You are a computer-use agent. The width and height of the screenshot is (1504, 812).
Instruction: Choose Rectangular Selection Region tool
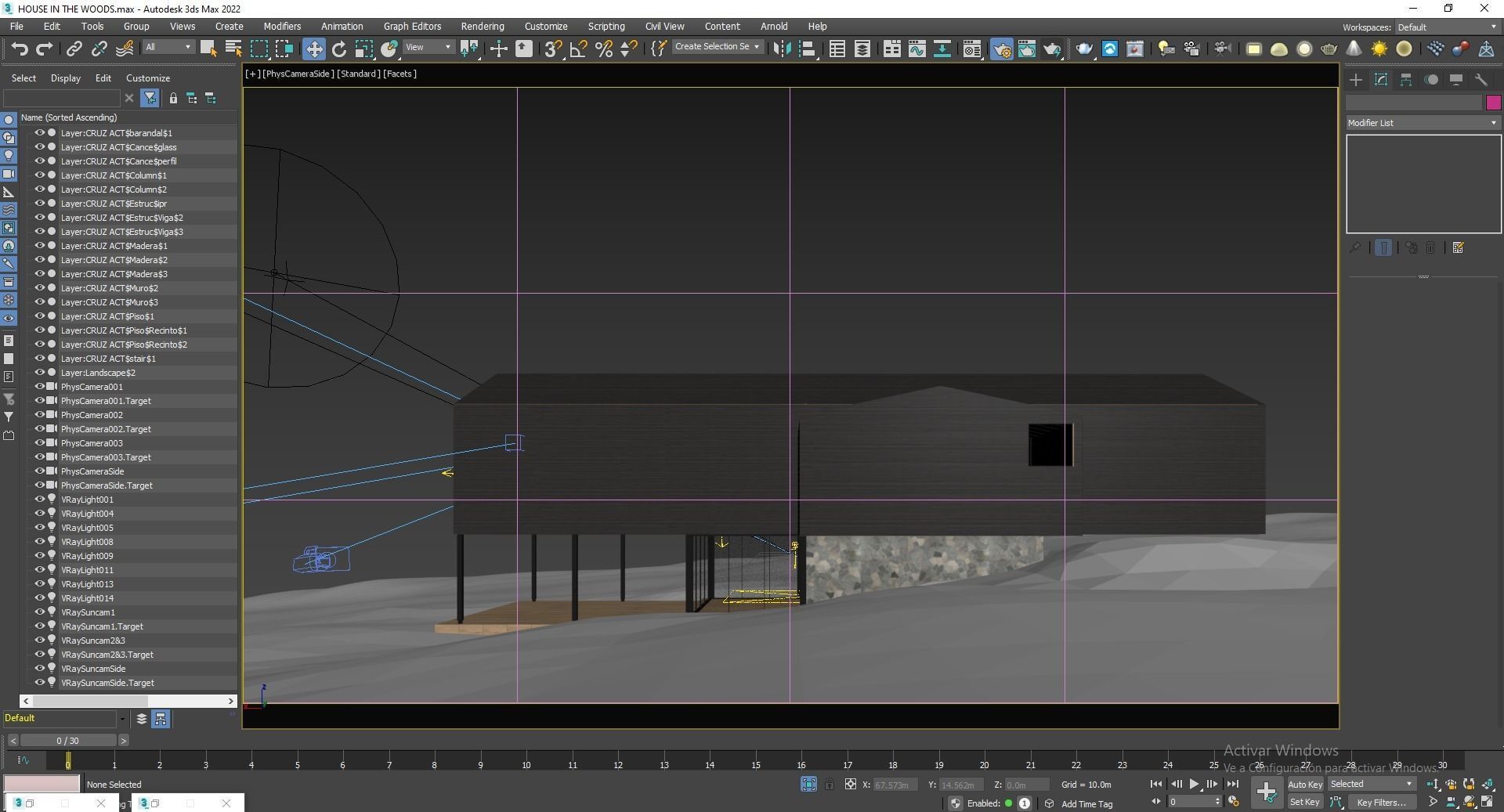coord(258,49)
